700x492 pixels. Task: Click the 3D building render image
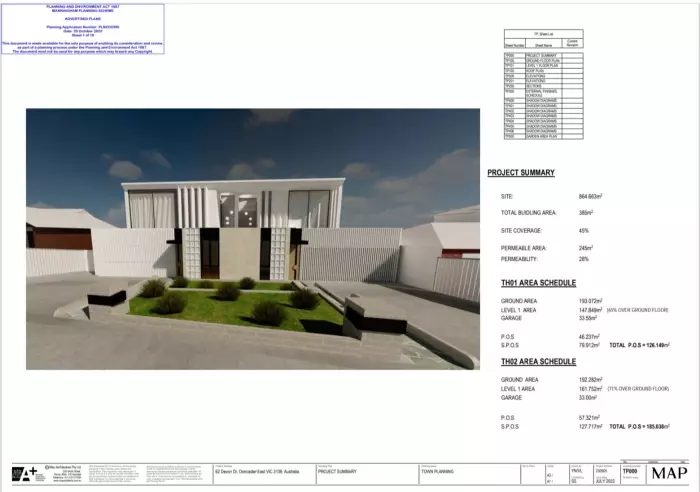point(252,238)
